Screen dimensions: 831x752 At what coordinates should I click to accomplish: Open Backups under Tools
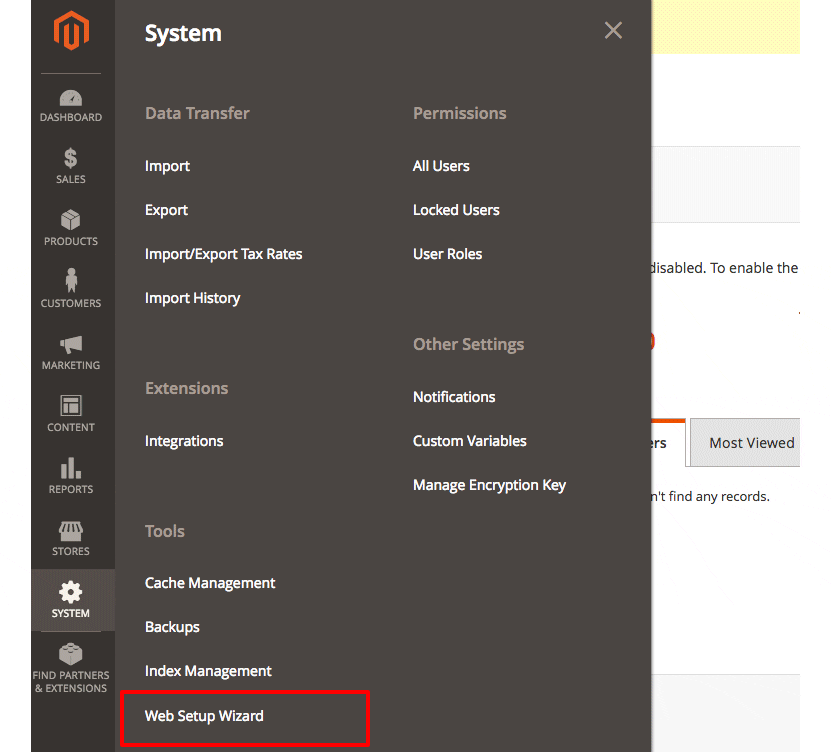pyautogui.click(x=172, y=627)
